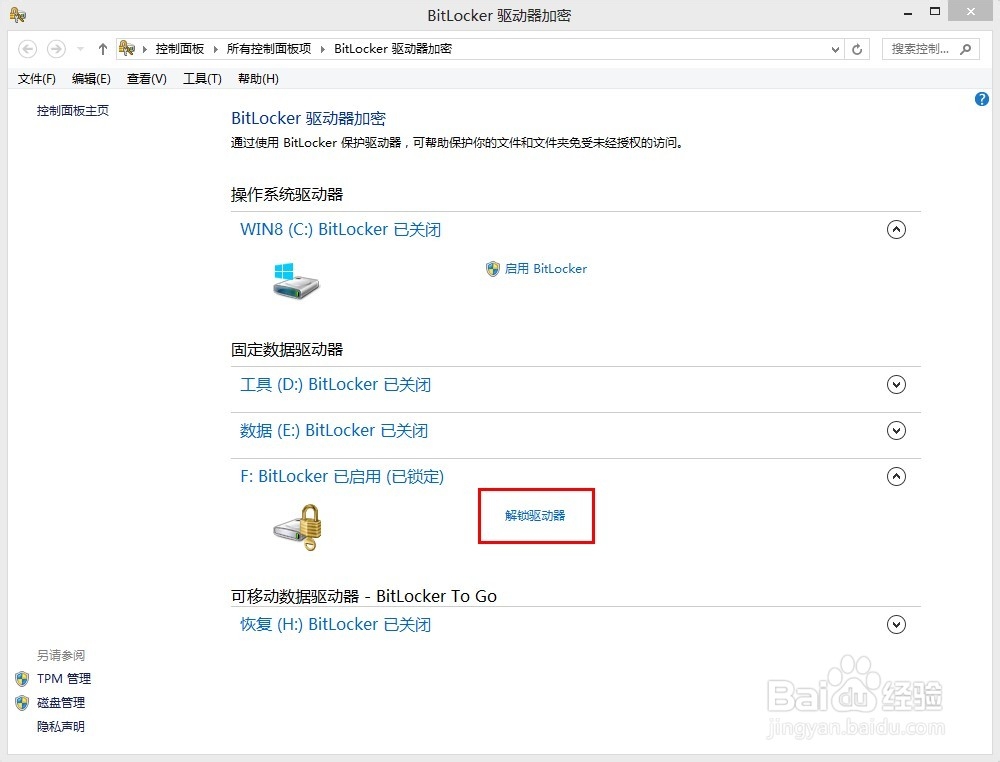Click the BitLocker 驱动器加密 breadcrumb segment

point(393,48)
